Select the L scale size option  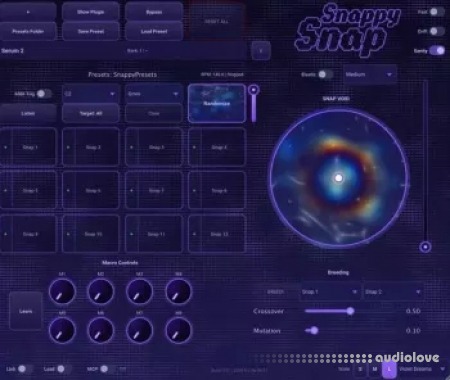(389, 369)
